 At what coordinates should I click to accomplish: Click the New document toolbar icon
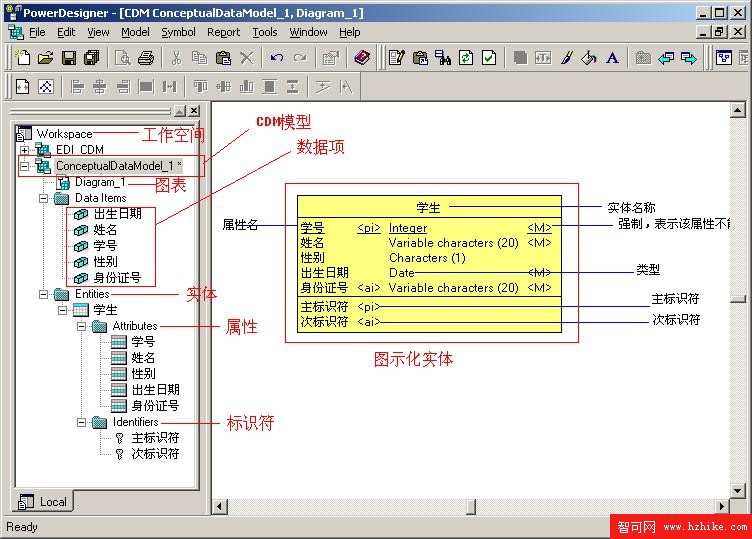point(23,58)
